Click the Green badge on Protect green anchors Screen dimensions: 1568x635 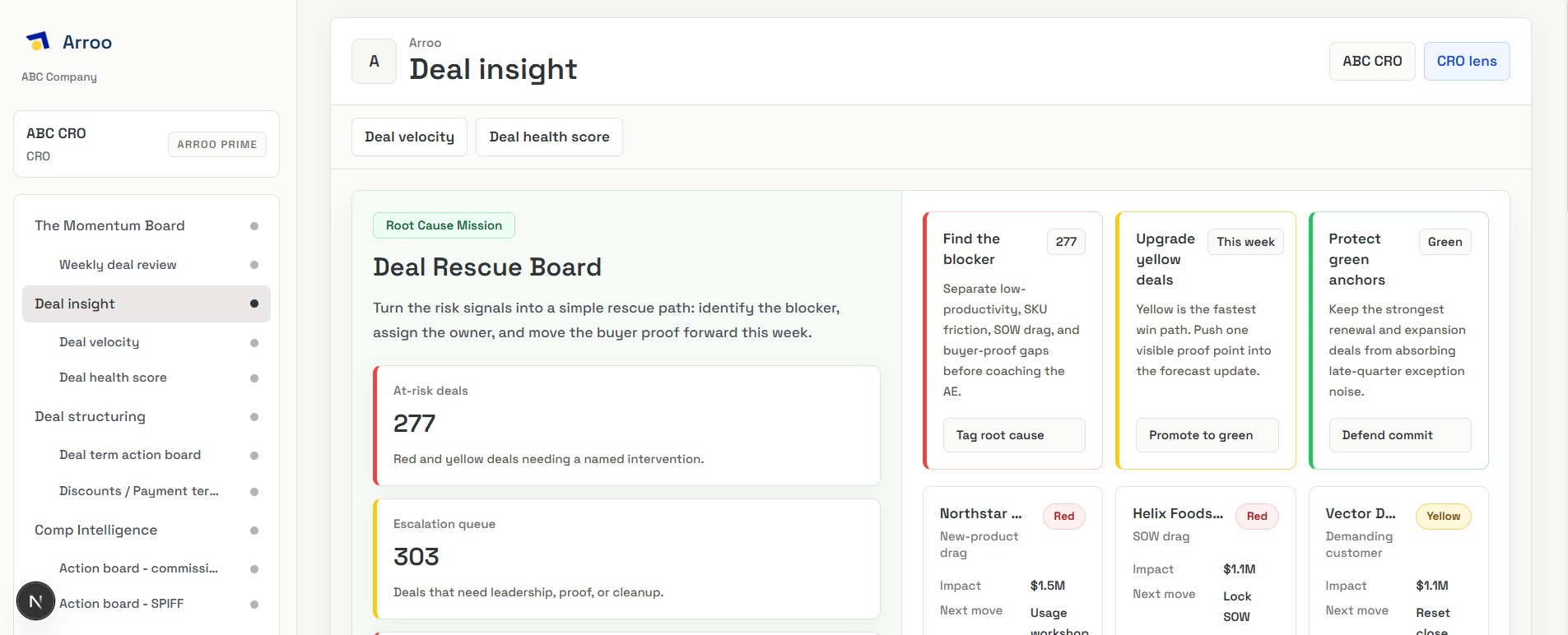pyautogui.click(x=1445, y=242)
